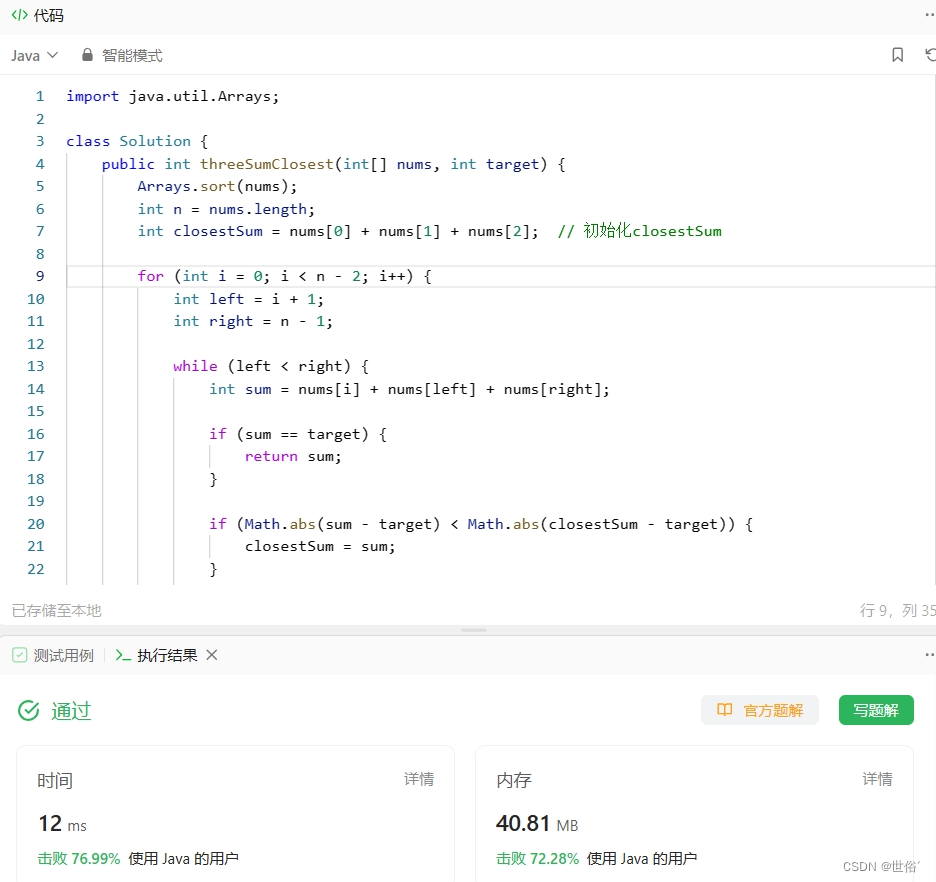Click the book icon in 官方题解 button
The width and height of the screenshot is (936, 882).
point(724,710)
